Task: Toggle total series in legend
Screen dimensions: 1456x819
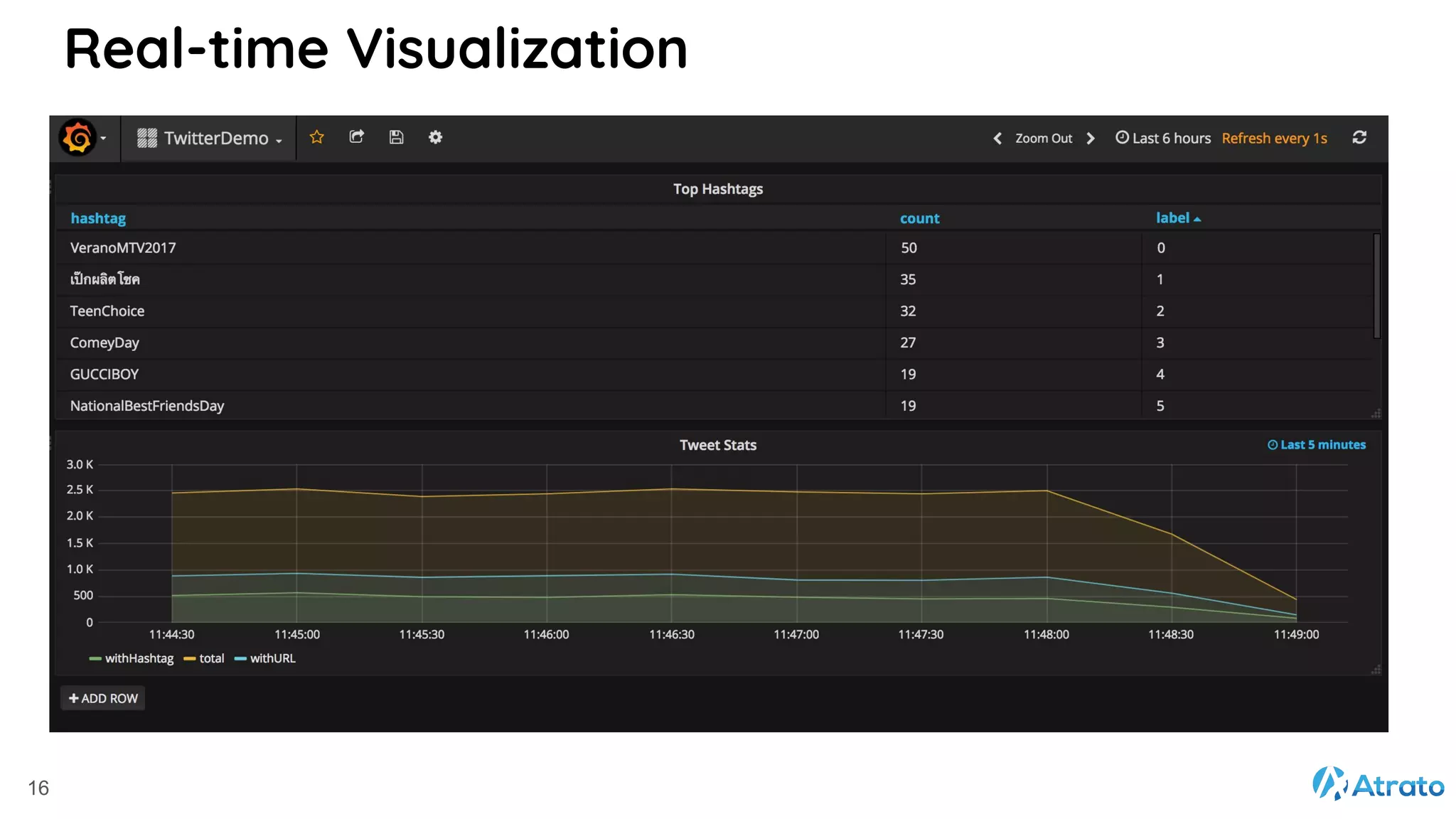Action: tap(211, 658)
